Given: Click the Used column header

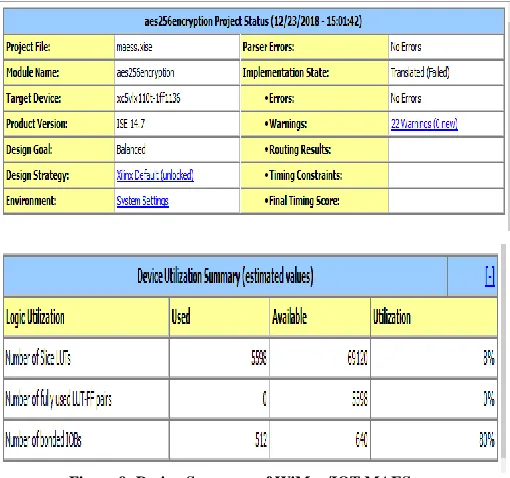Looking at the screenshot, I should tap(219, 317).
